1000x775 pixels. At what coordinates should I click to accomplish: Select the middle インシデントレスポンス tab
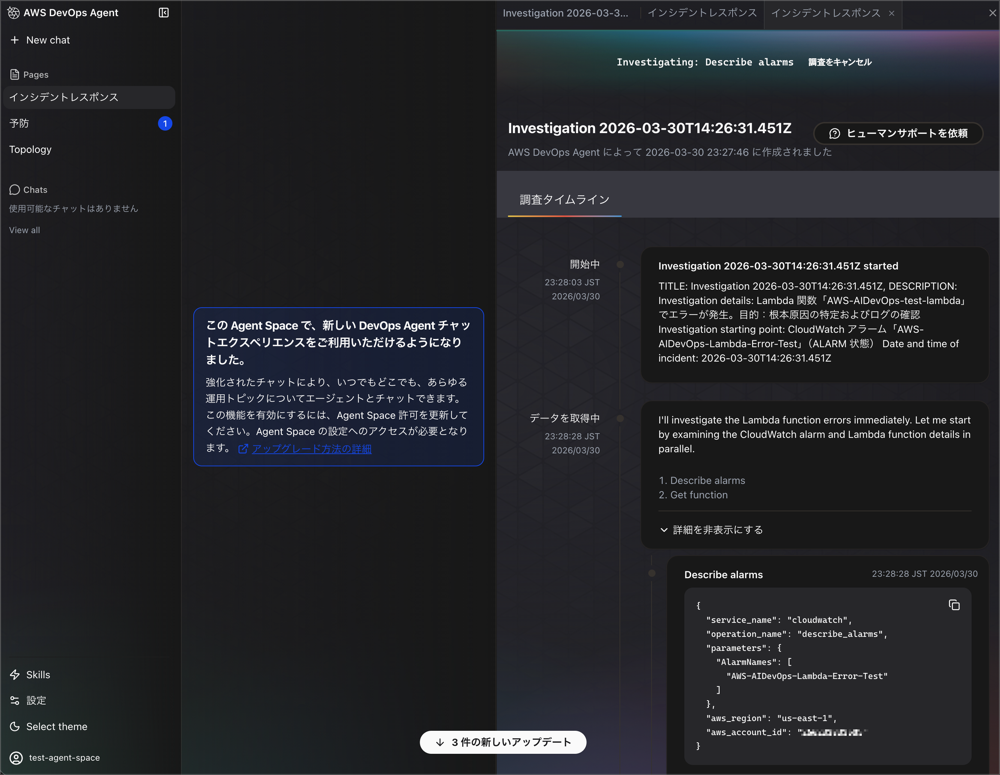click(x=701, y=14)
